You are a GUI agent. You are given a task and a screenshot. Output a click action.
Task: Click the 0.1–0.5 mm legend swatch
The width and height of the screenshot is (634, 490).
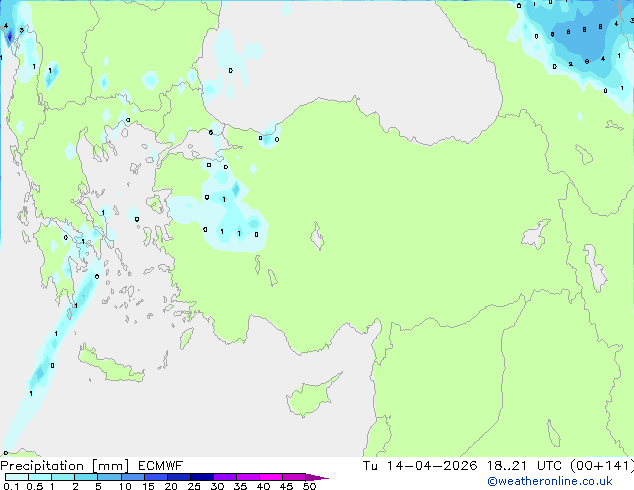click(17, 477)
